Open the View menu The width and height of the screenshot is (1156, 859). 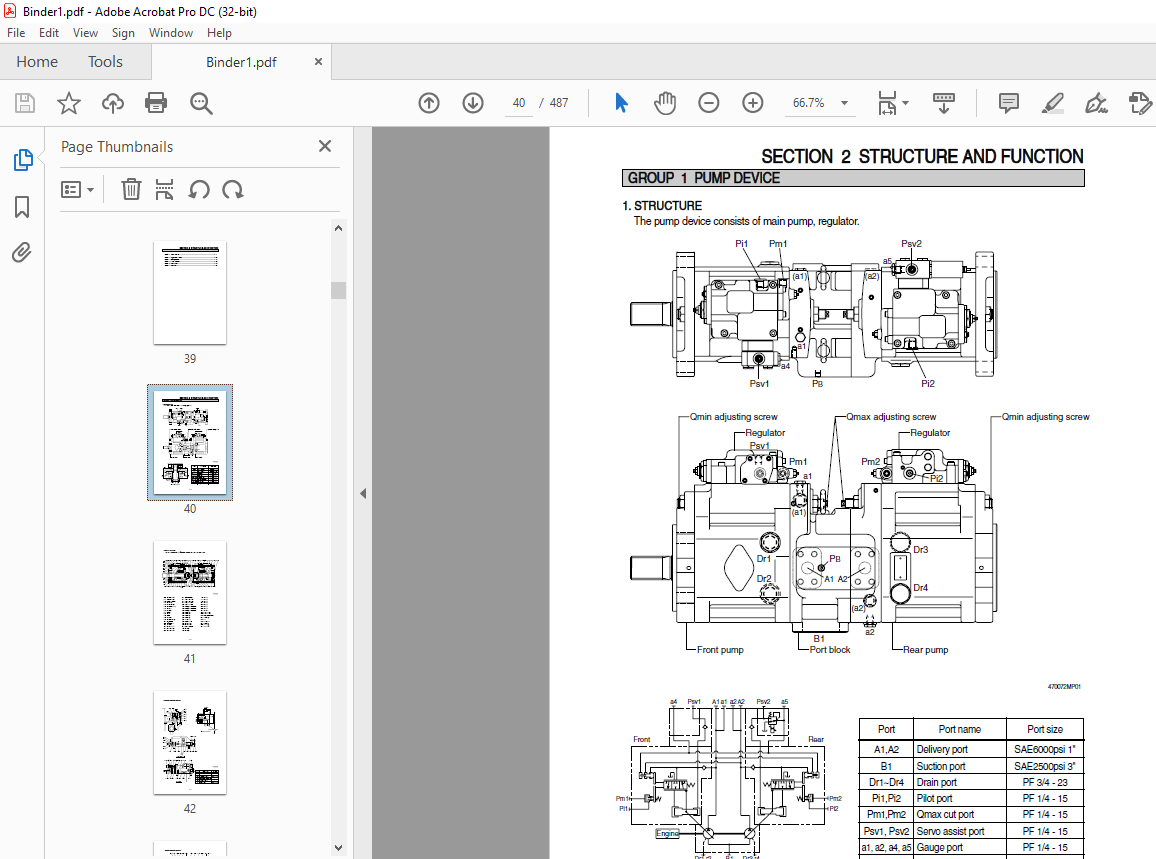[x=85, y=33]
